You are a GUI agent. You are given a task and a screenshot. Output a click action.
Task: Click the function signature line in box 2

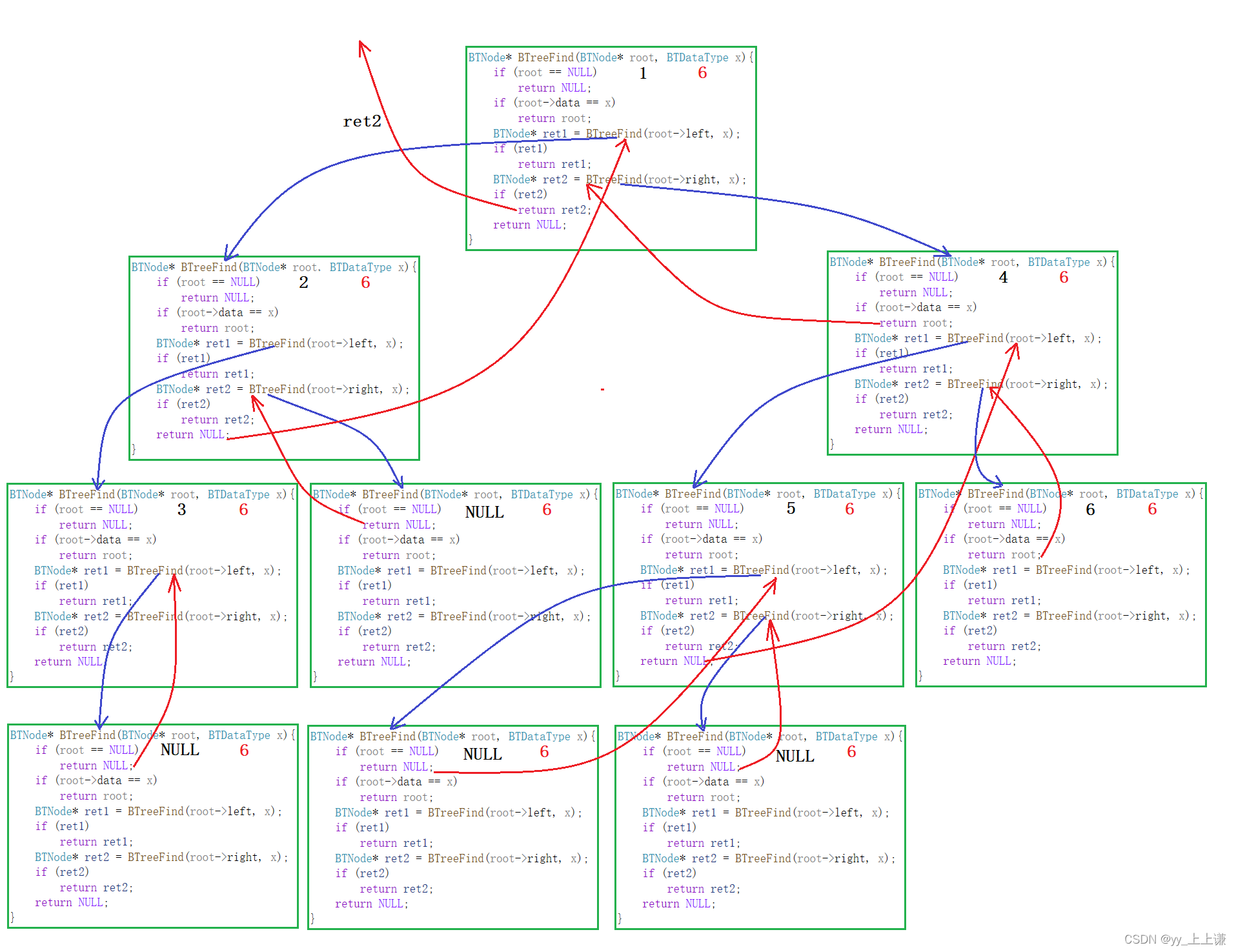[274, 267]
